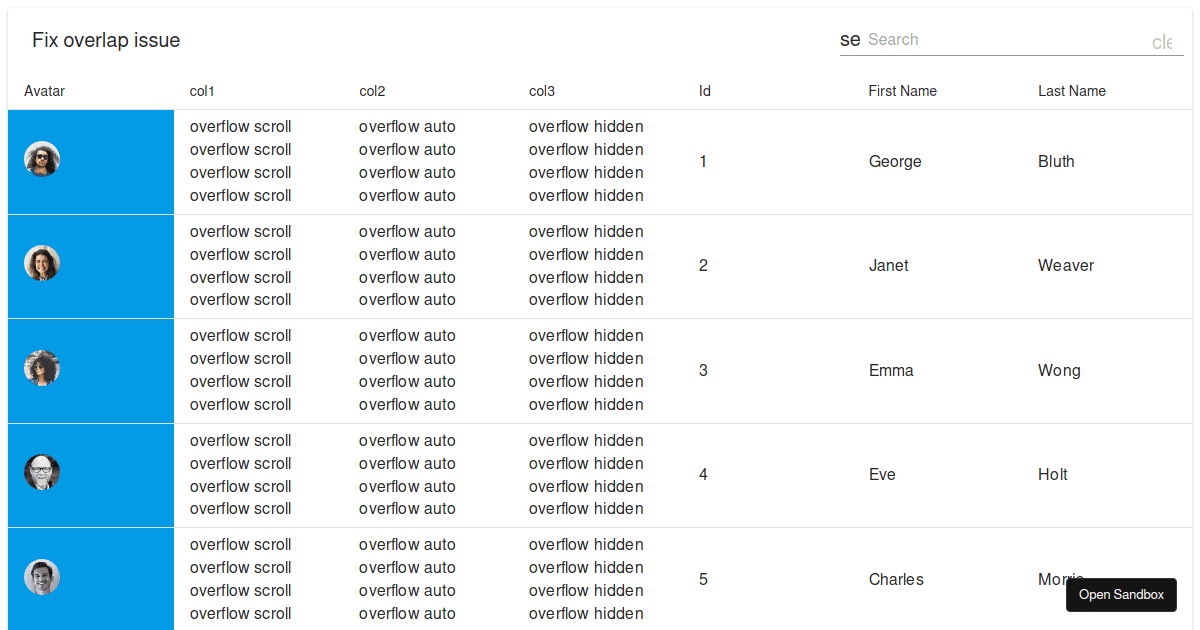The width and height of the screenshot is (1200, 630).
Task: Click the Open Sandbox button
Action: [1121, 594]
